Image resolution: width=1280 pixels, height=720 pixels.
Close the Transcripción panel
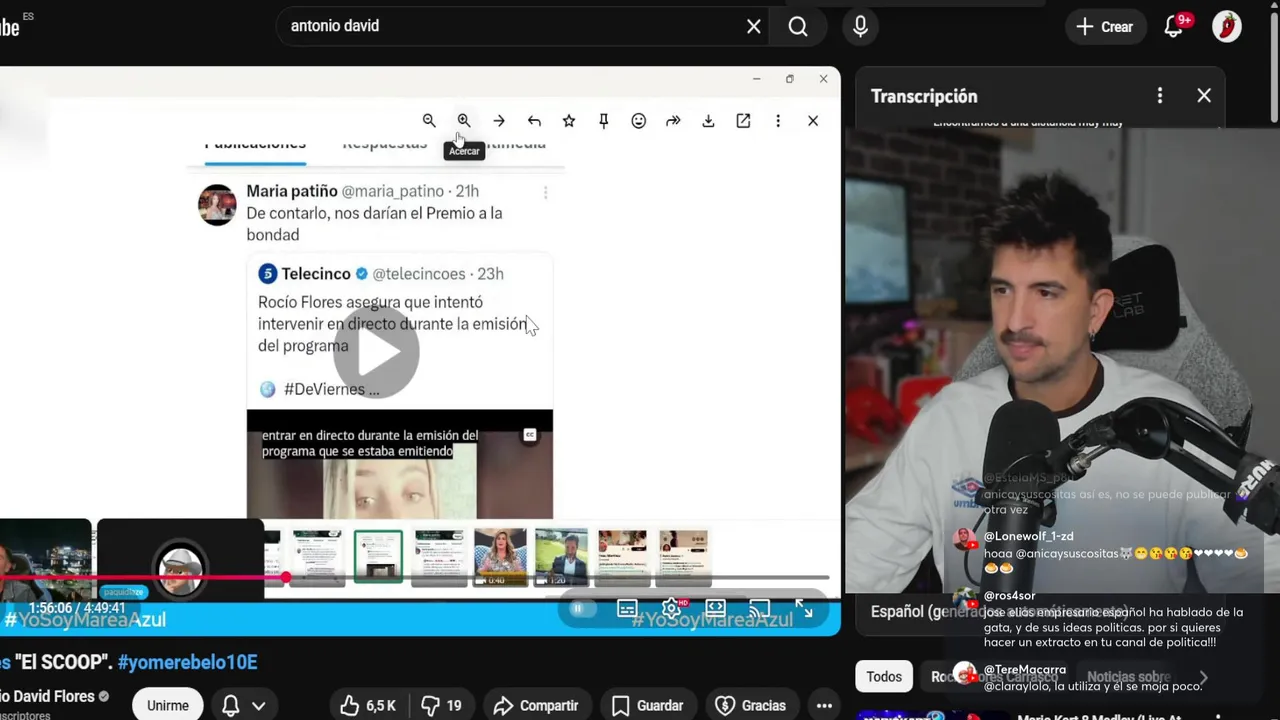(x=1204, y=96)
